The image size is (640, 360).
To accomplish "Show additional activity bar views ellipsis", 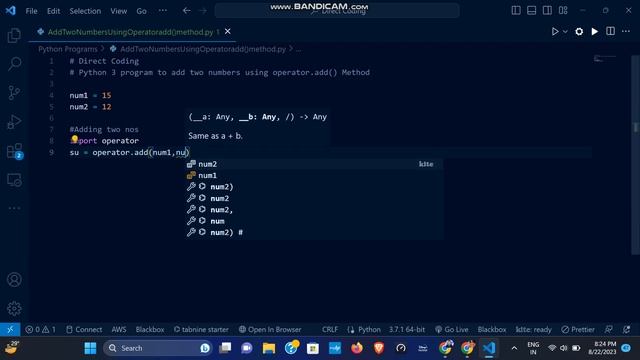I will point(14,208).
